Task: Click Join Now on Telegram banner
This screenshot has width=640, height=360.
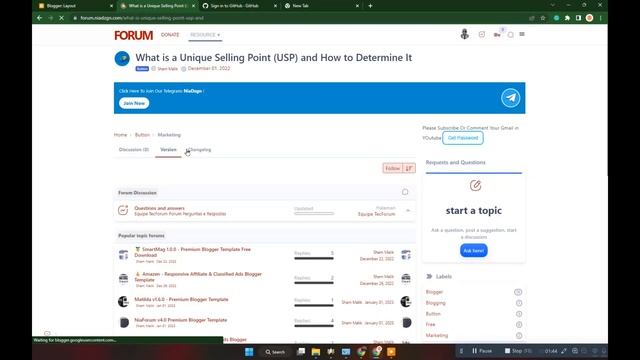Action: pyautogui.click(x=134, y=103)
